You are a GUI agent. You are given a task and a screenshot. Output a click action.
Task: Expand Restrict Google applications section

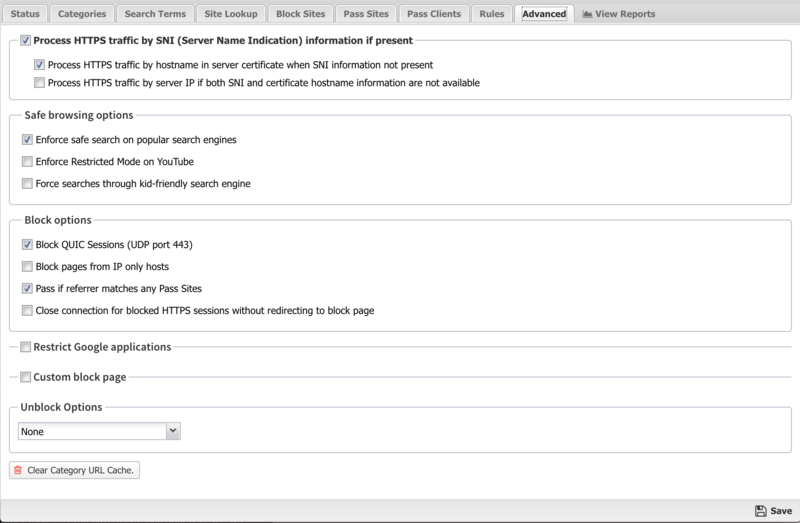[x=26, y=347]
